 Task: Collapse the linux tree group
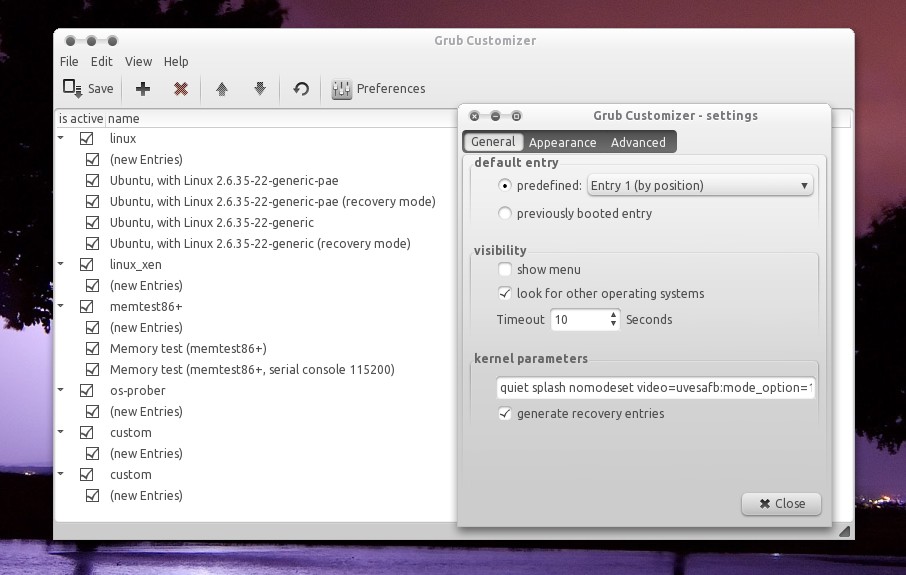pyautogui.click(x=62, y=139)
